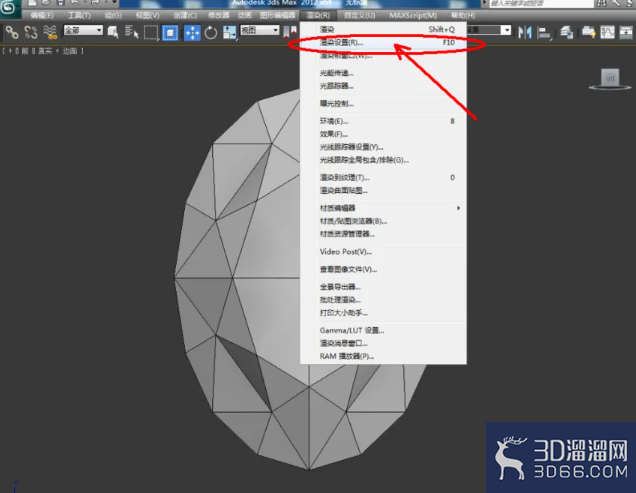
Task: Open the Select by Name list icon
Action: (131, 32)
